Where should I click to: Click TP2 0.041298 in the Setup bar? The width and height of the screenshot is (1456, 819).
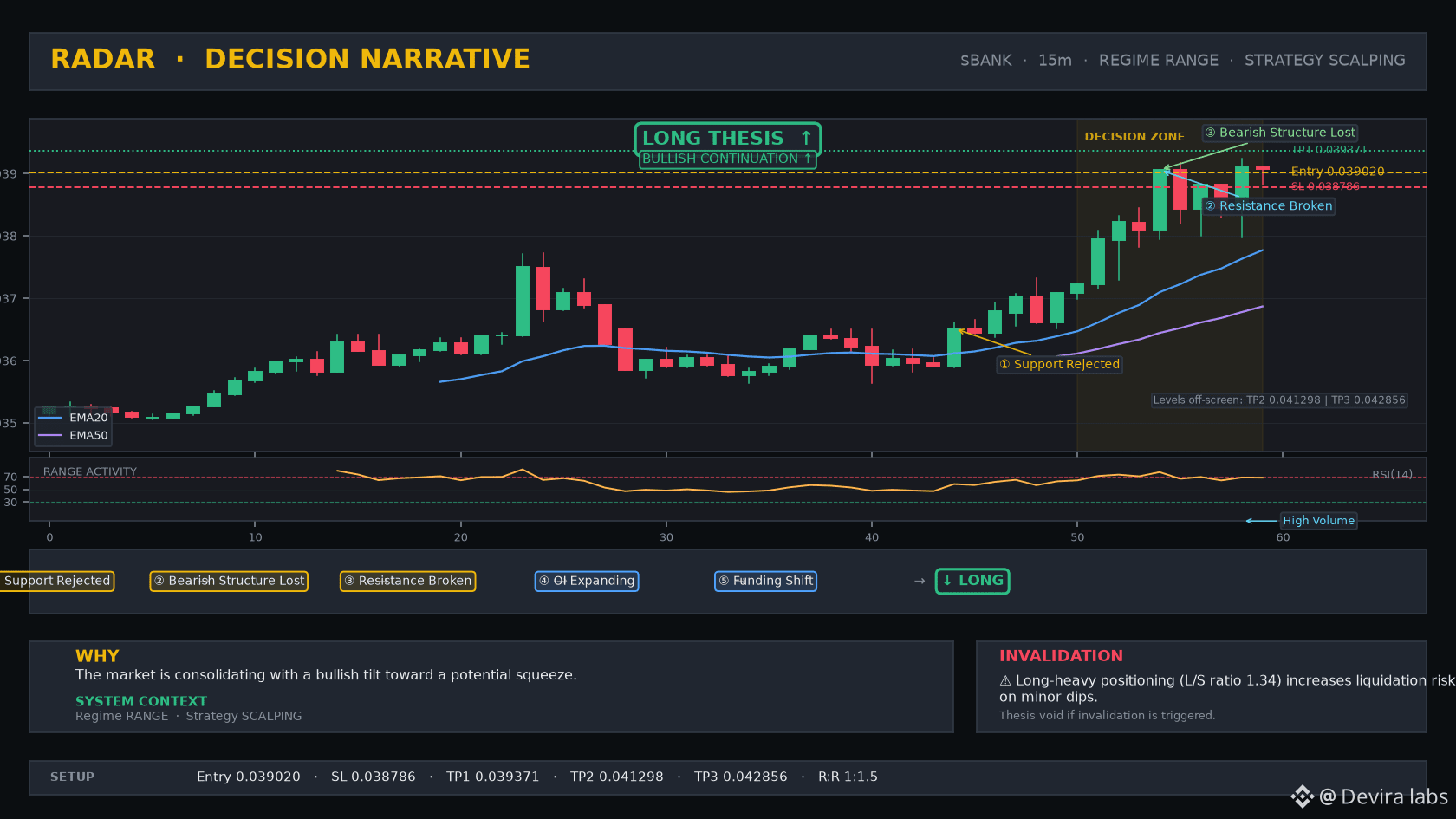617,777
